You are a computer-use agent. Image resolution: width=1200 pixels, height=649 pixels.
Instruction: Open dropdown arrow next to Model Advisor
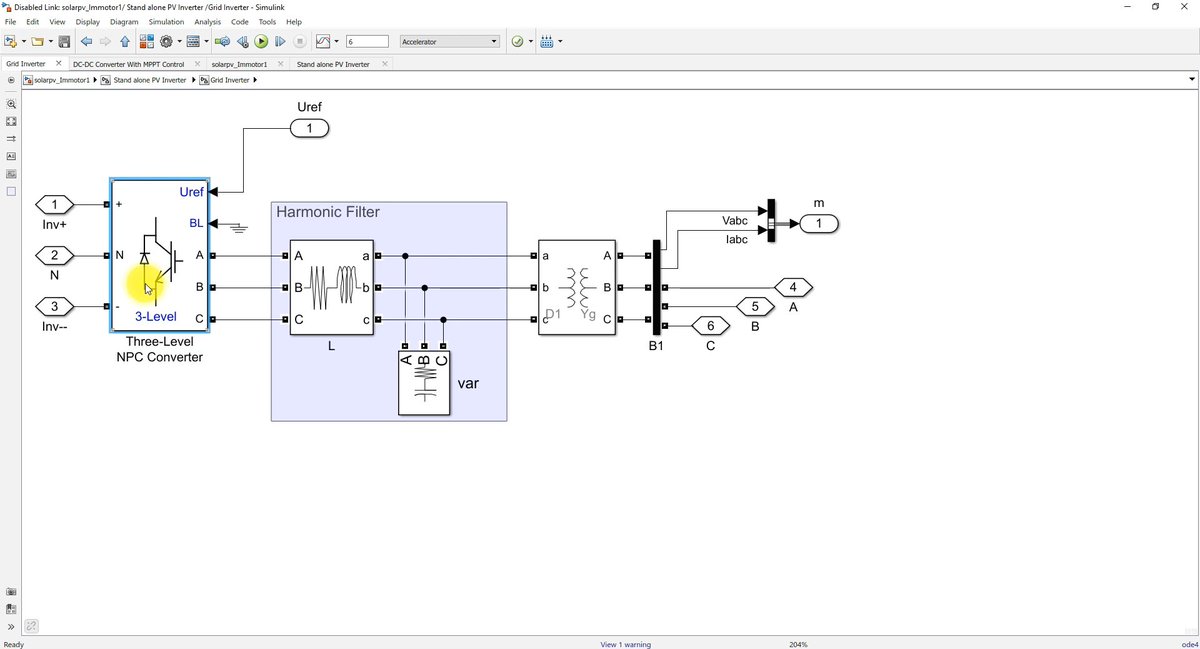pyautogui.click(x=530, y=42)
